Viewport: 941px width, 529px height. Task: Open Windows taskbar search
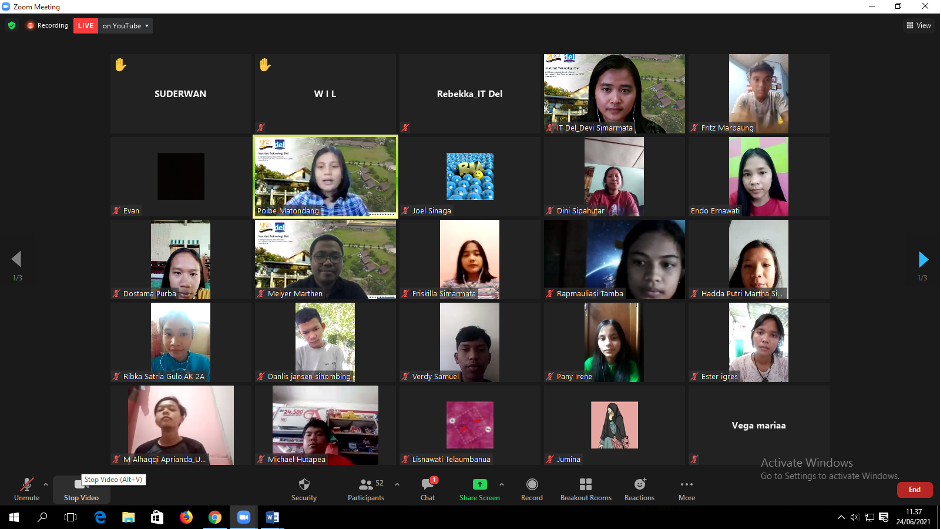(x=42, y=517)
